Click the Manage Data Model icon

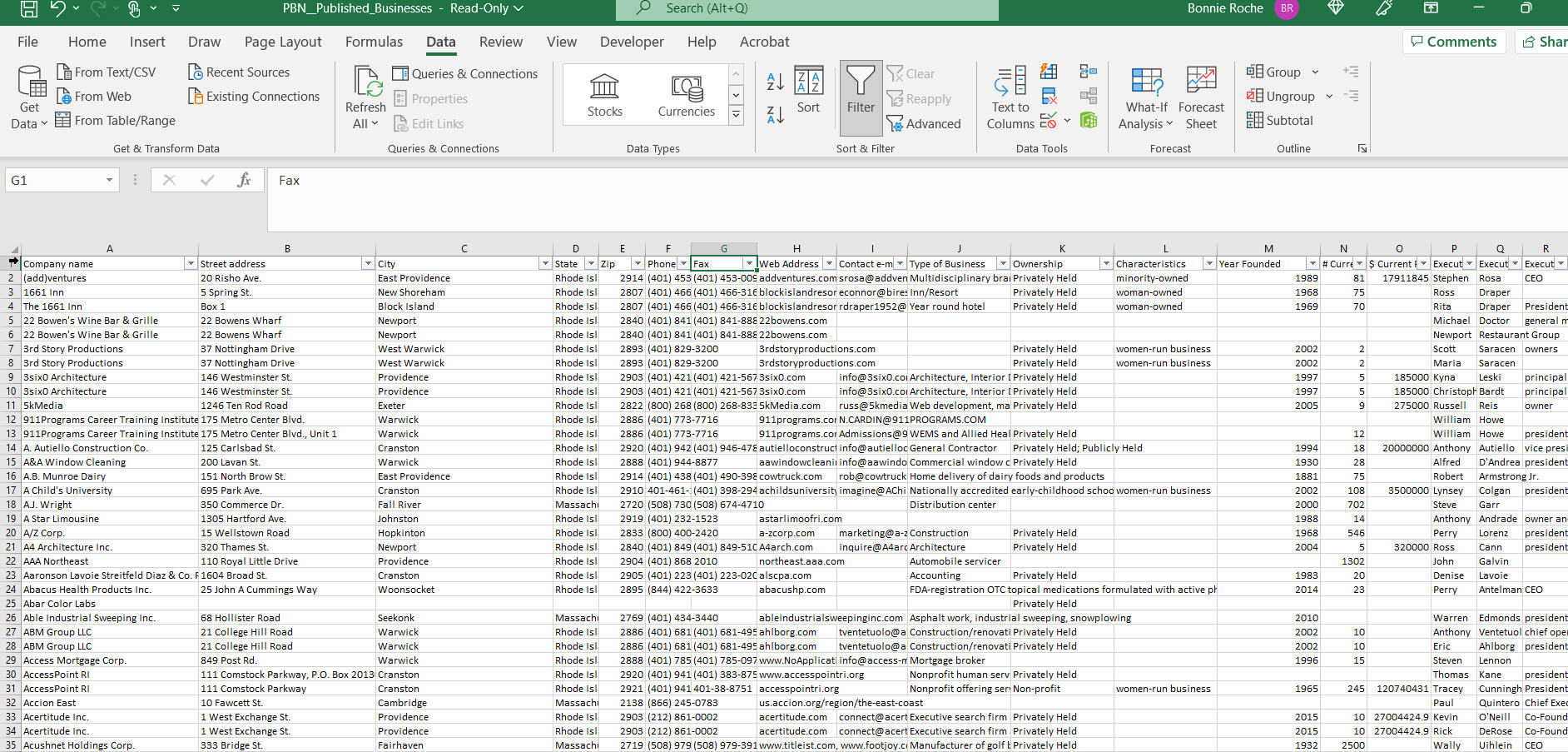1088,121
